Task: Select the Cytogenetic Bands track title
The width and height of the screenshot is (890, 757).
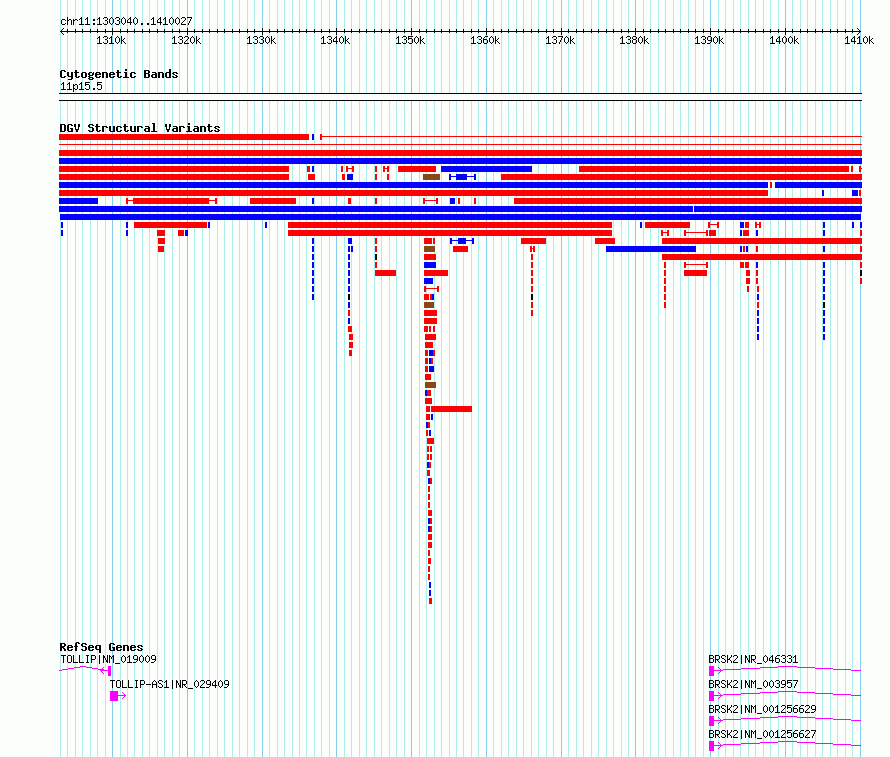Action: point(119,74)
